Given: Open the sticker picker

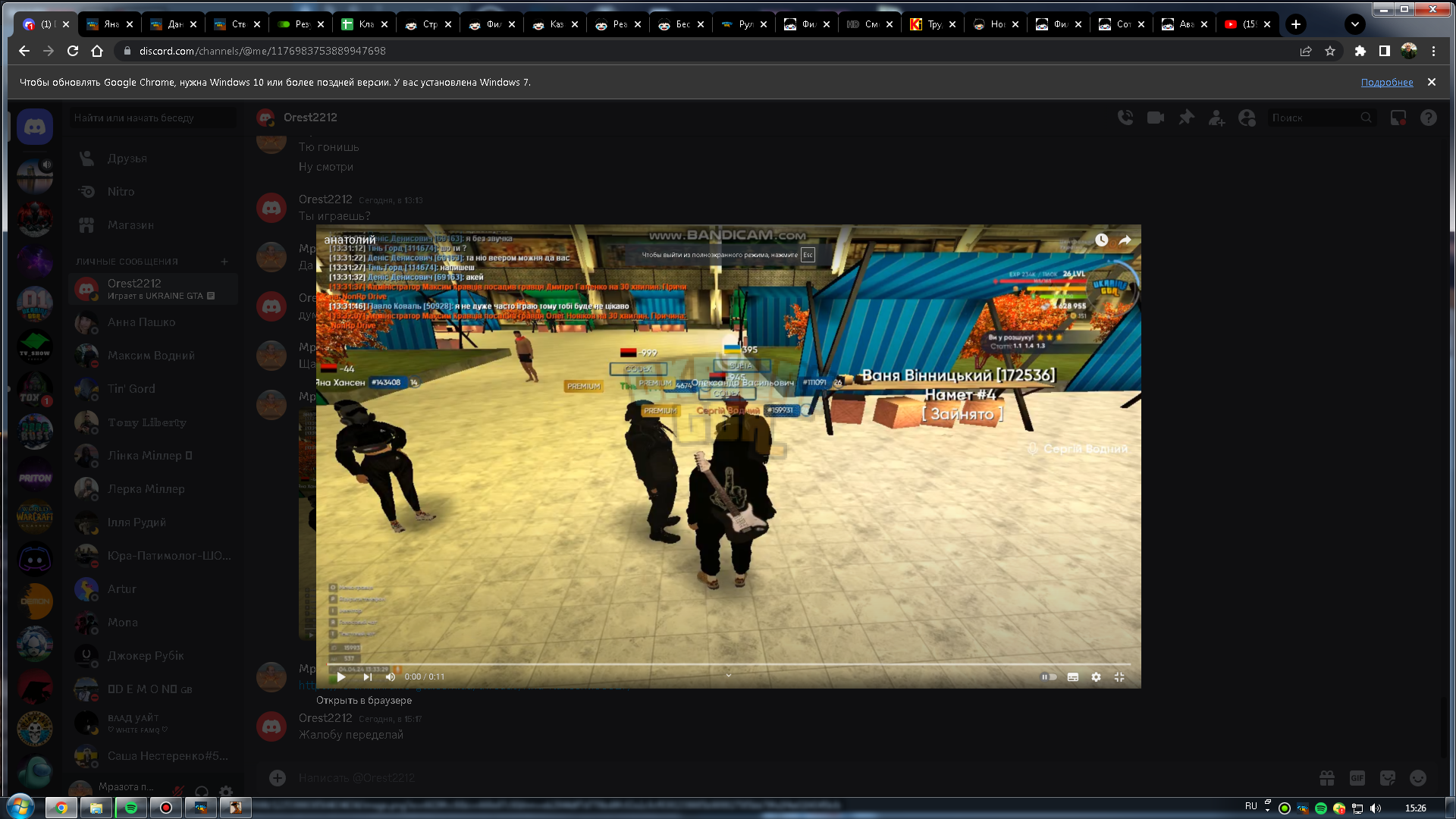Looking at the screenshot, I should click(1388, 778).
